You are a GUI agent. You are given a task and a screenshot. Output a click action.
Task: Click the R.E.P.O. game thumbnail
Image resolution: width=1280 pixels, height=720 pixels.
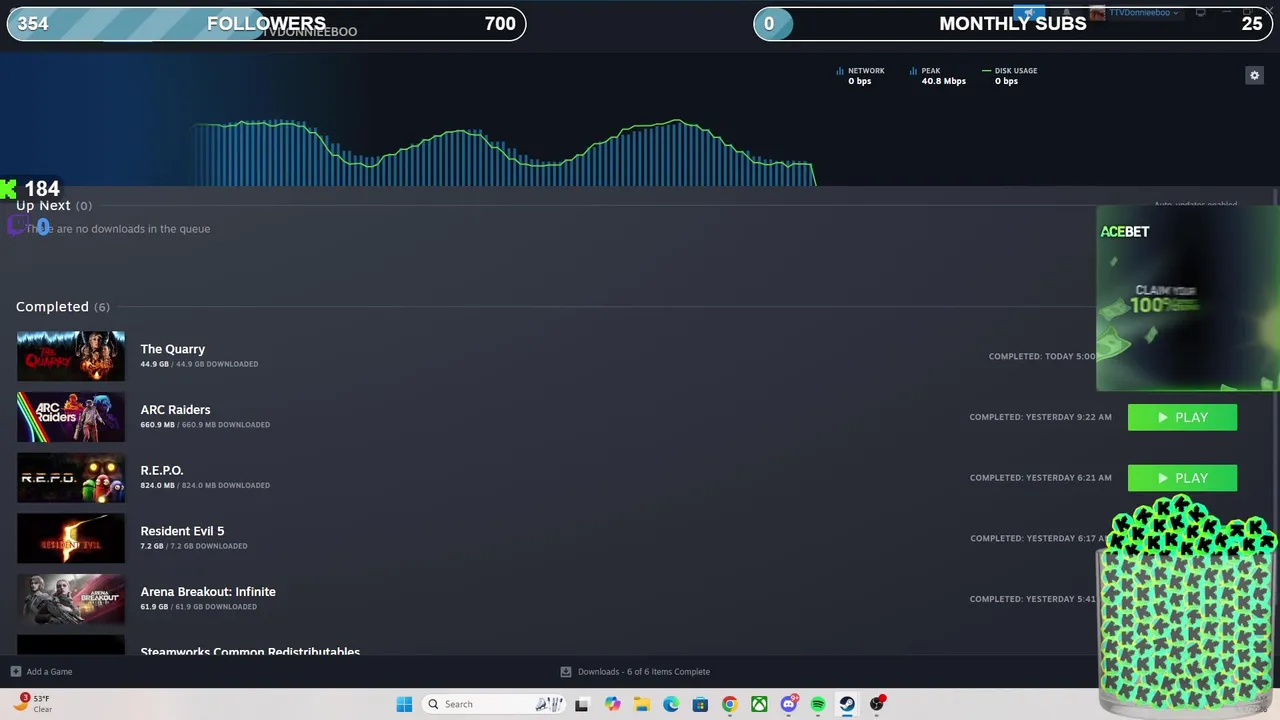71,478
